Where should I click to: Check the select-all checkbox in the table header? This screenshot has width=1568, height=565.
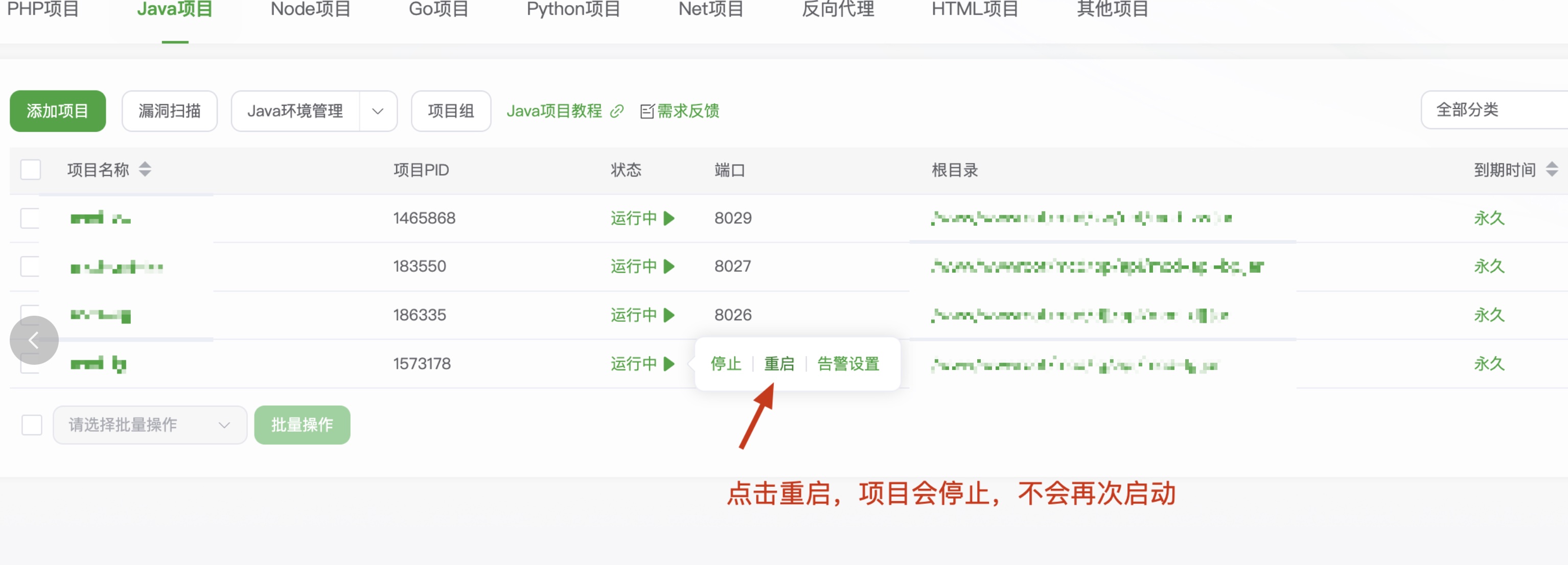[x=31, y=170]
